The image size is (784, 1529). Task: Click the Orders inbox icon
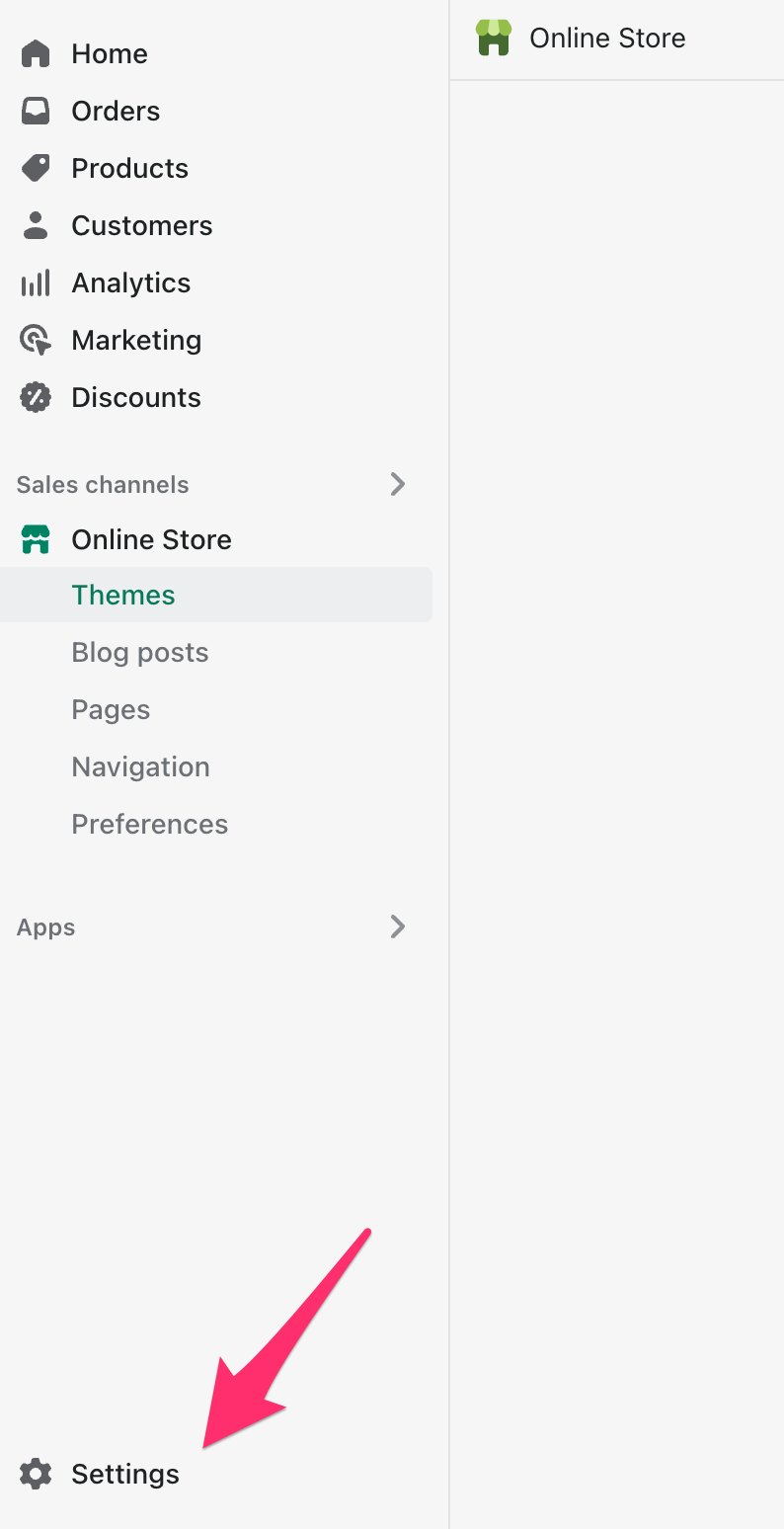point(36,111)
